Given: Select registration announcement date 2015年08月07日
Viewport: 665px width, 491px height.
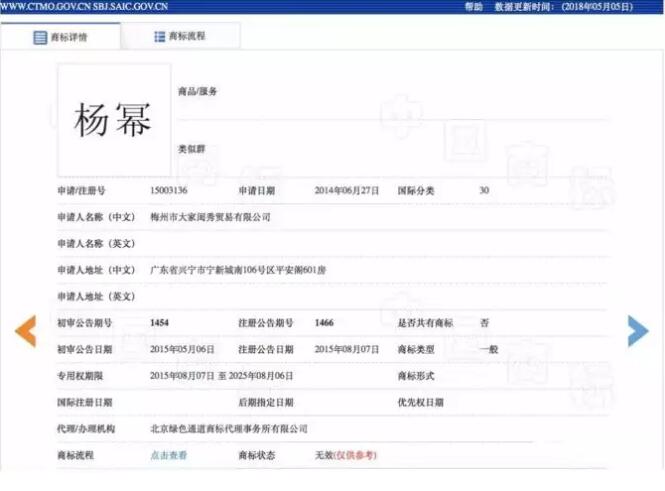Looking at the screenshot, I should [x=346, y=349].
